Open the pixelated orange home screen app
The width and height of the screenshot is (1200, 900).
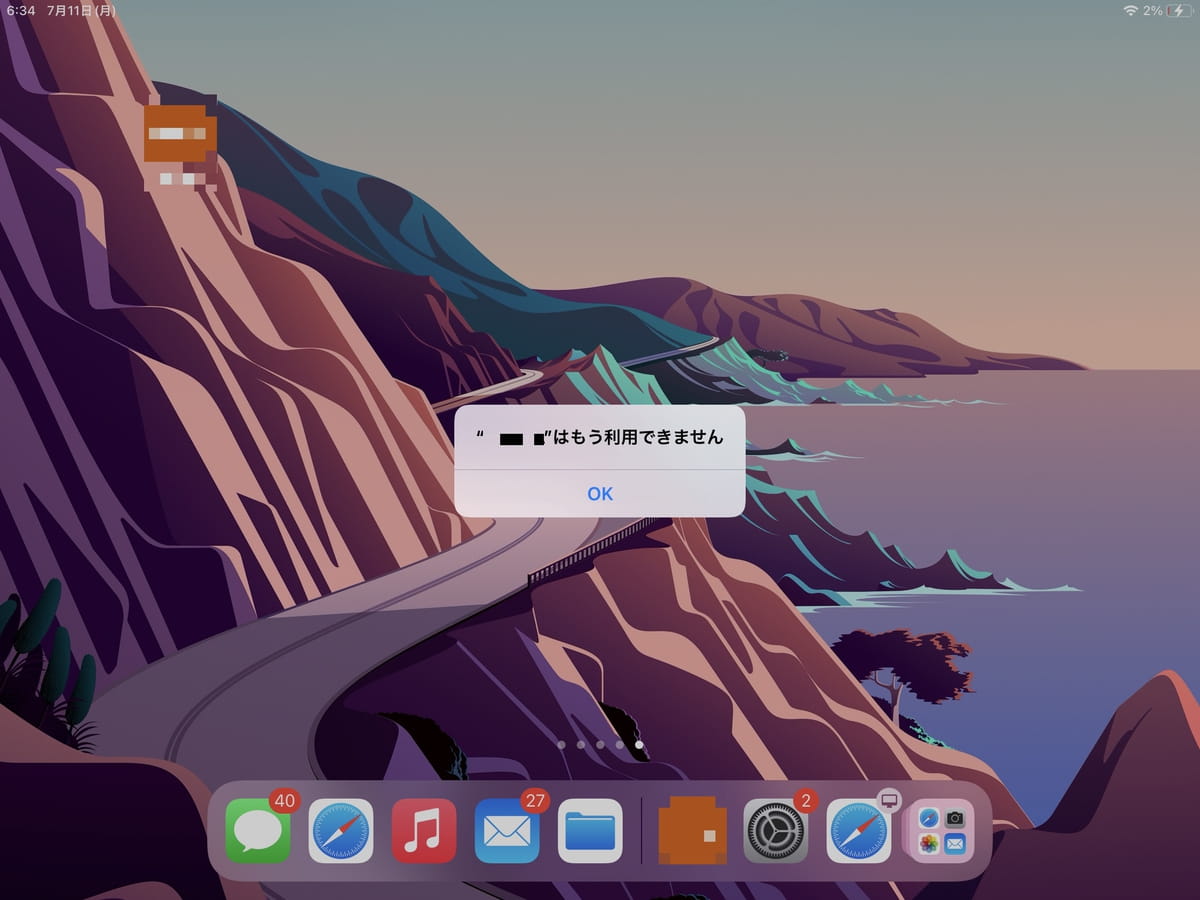click(x=180, y=132)
